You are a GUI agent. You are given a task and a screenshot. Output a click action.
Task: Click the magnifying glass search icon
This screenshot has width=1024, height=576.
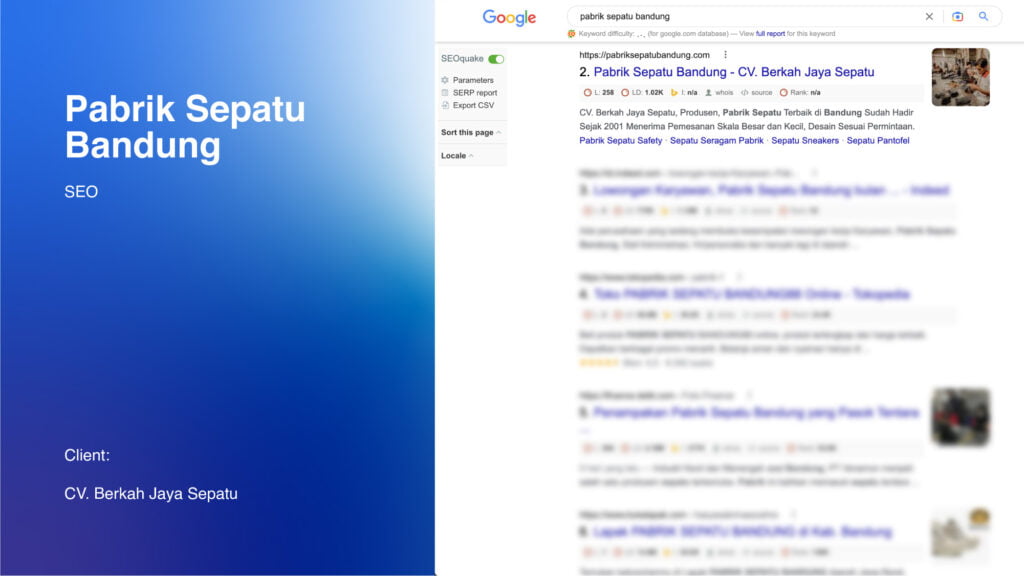click(984, 17)
